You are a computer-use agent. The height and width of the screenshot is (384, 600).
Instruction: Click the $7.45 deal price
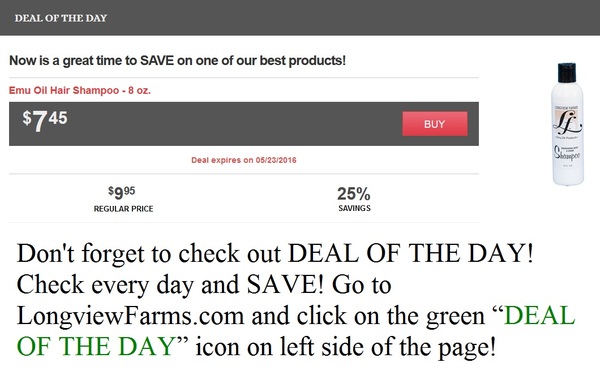click(x=44, y=120)
